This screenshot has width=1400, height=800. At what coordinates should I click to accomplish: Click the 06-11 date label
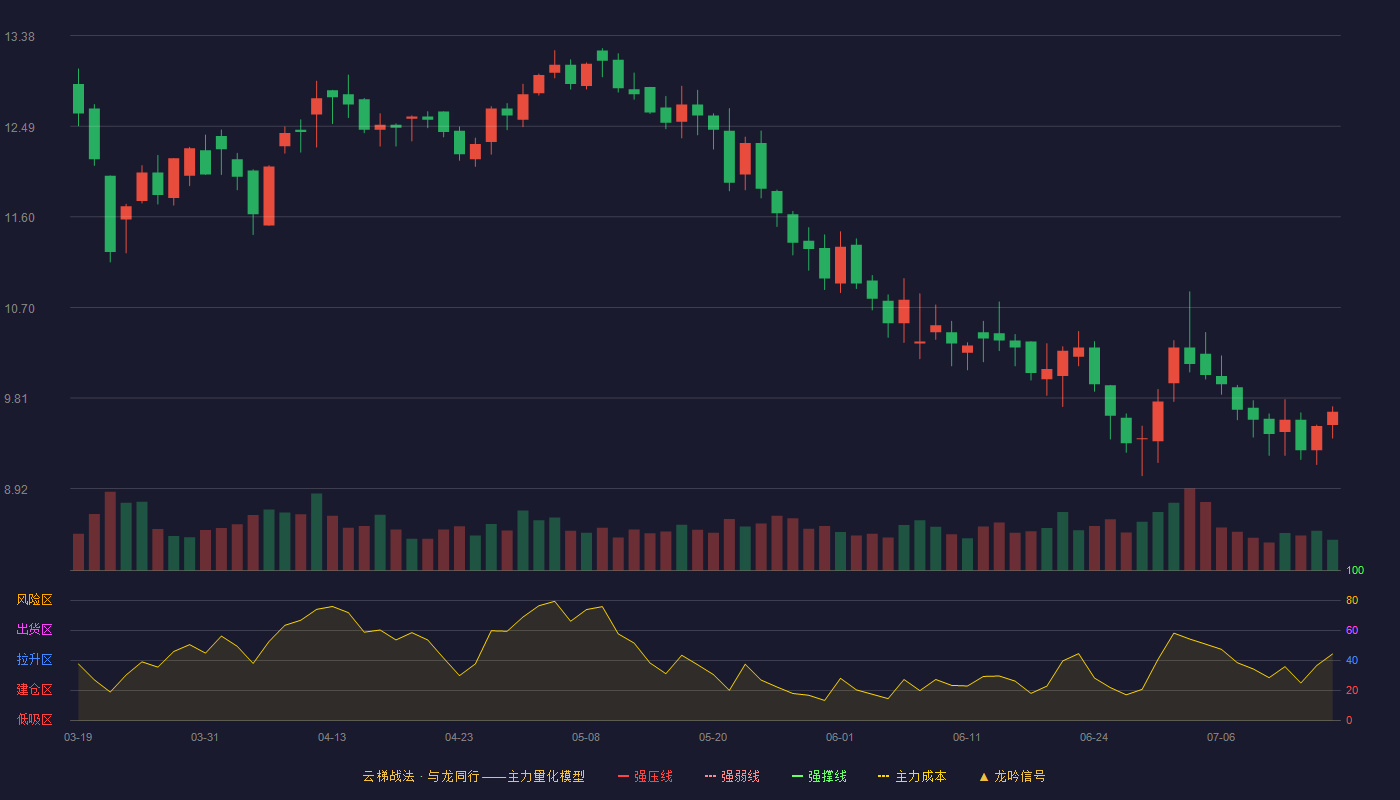(967, 737)
